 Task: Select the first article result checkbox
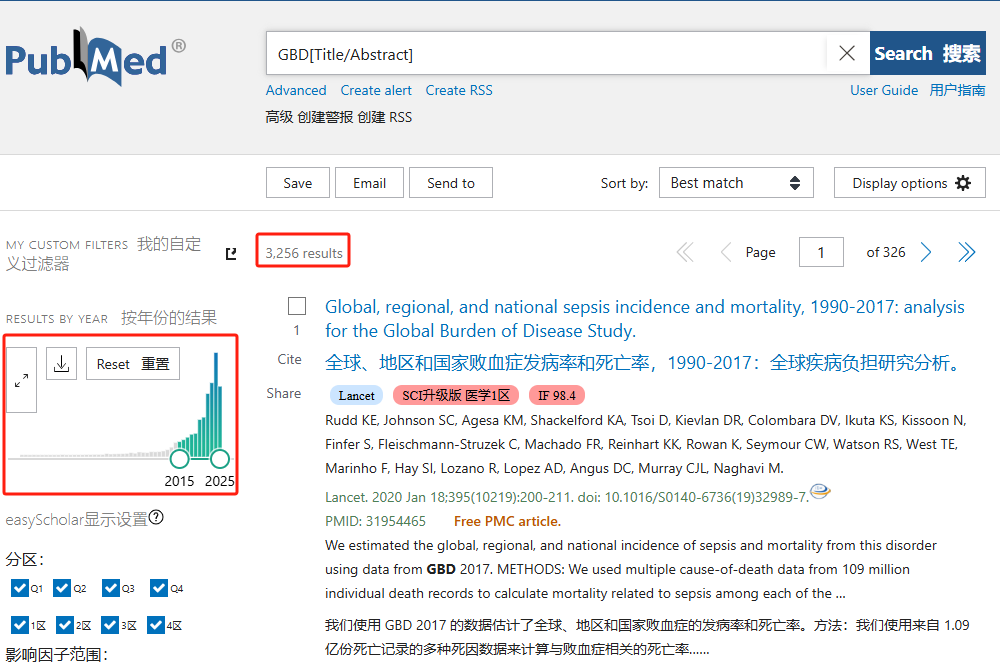(x=297, y=306)
